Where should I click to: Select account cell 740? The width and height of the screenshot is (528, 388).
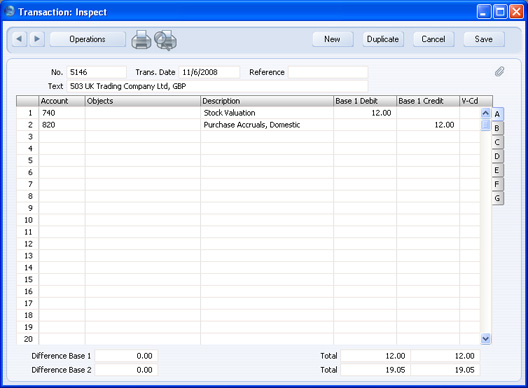[62, 113]
